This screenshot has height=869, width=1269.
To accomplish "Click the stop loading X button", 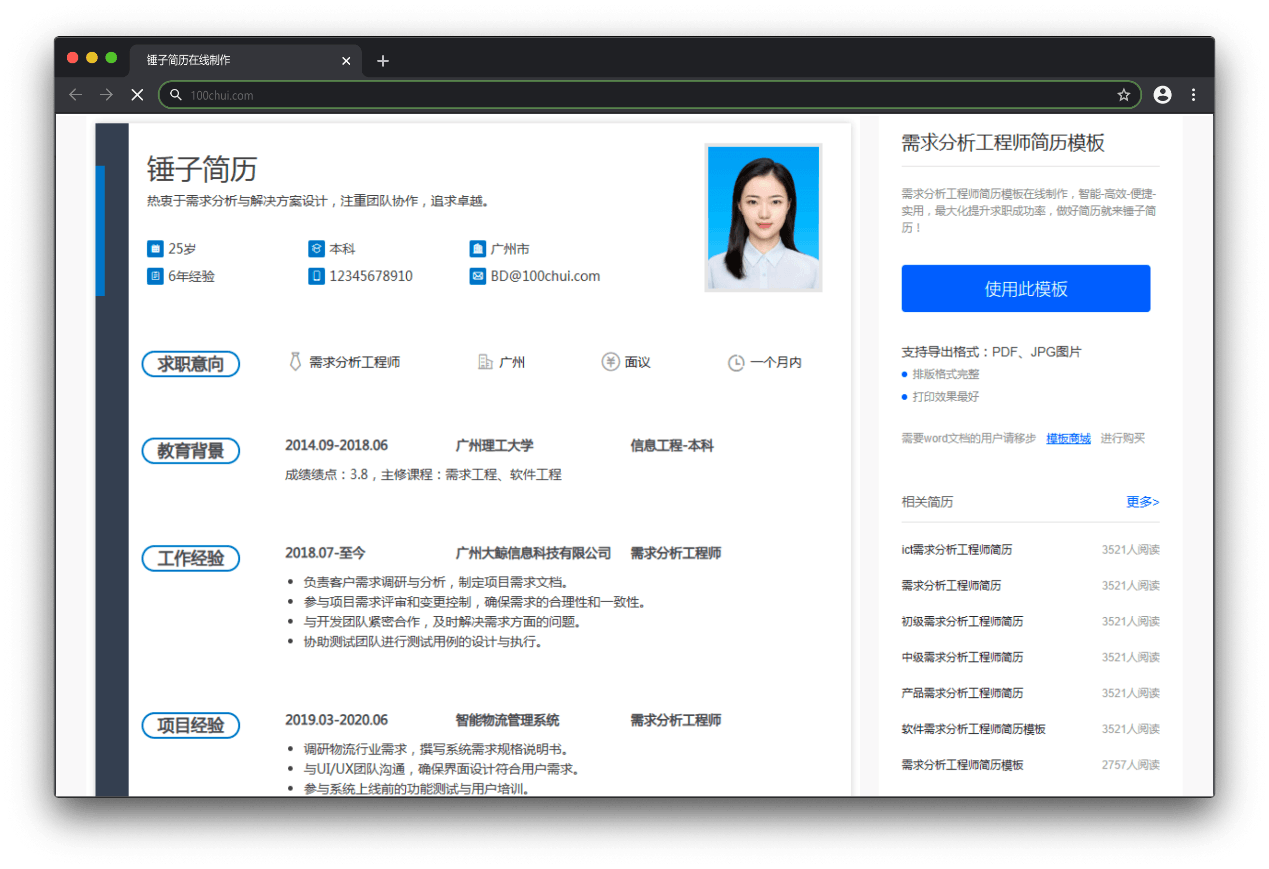I will pos(137,95).
